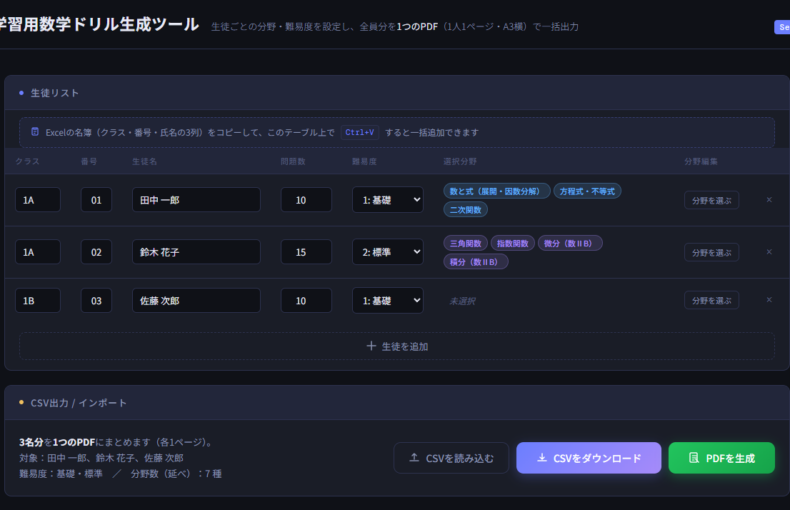Click the upload icon on CSVを読み込む
The image size is (790, 510).
(x=414, y=458)
